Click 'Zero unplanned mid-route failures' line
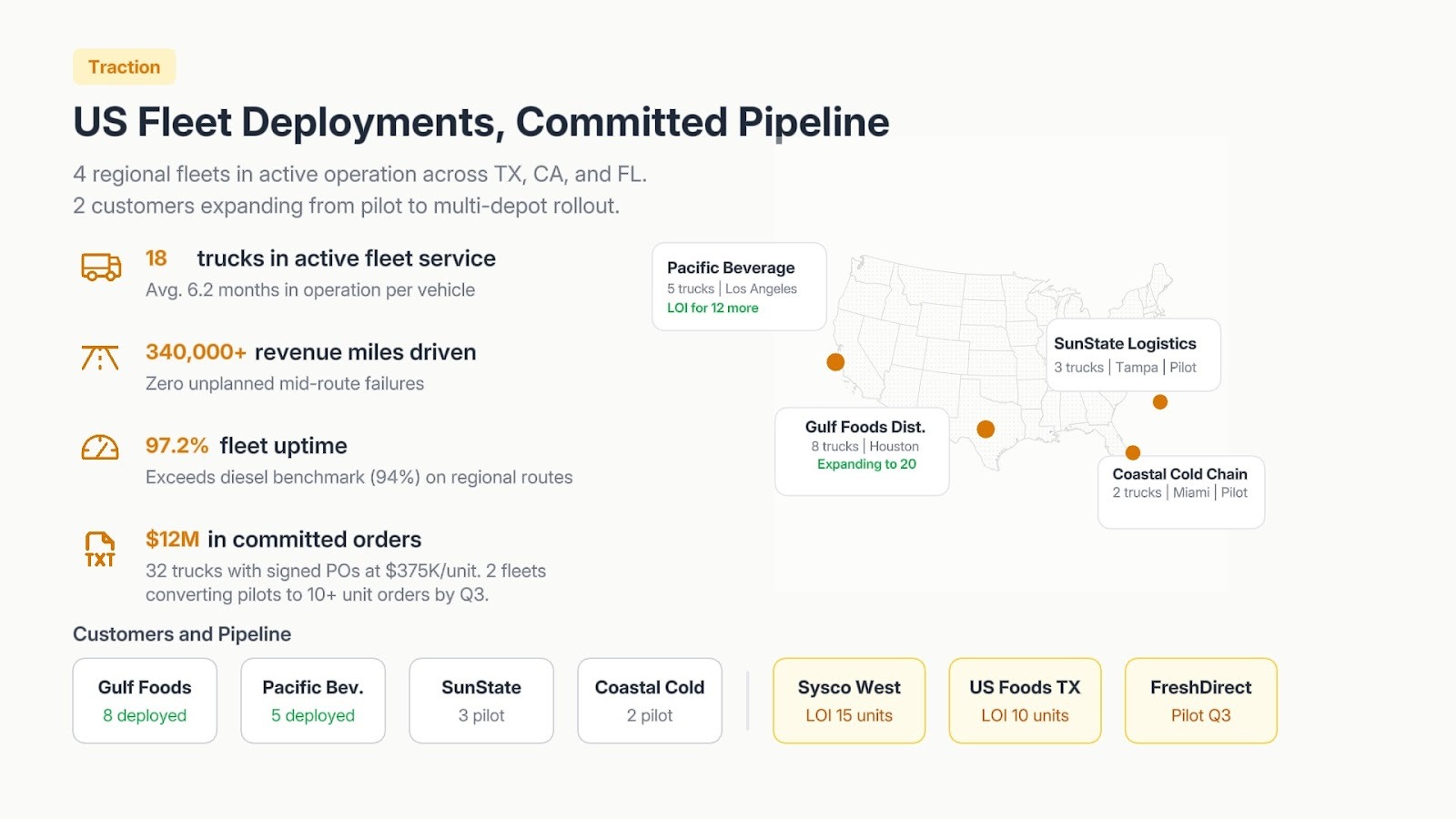This screenshot has width=1456, height=819. (285, 384)
